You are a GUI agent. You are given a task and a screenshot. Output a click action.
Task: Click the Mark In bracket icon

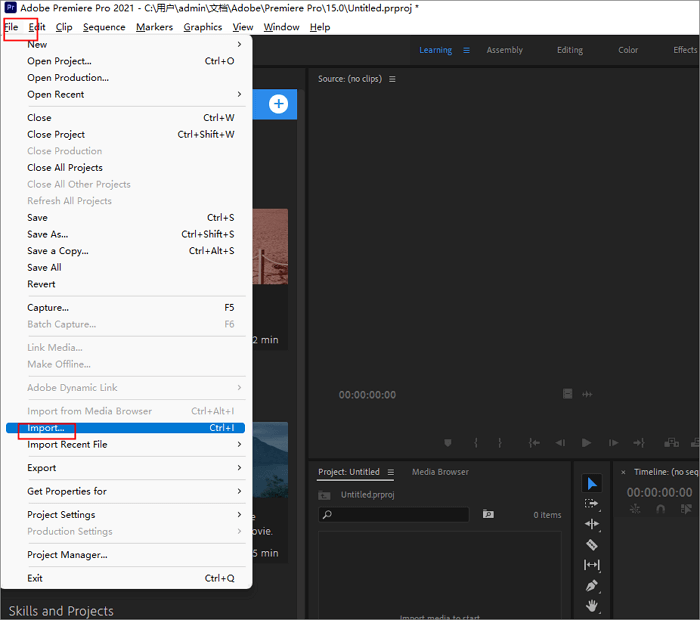click(x=476, y=443)
